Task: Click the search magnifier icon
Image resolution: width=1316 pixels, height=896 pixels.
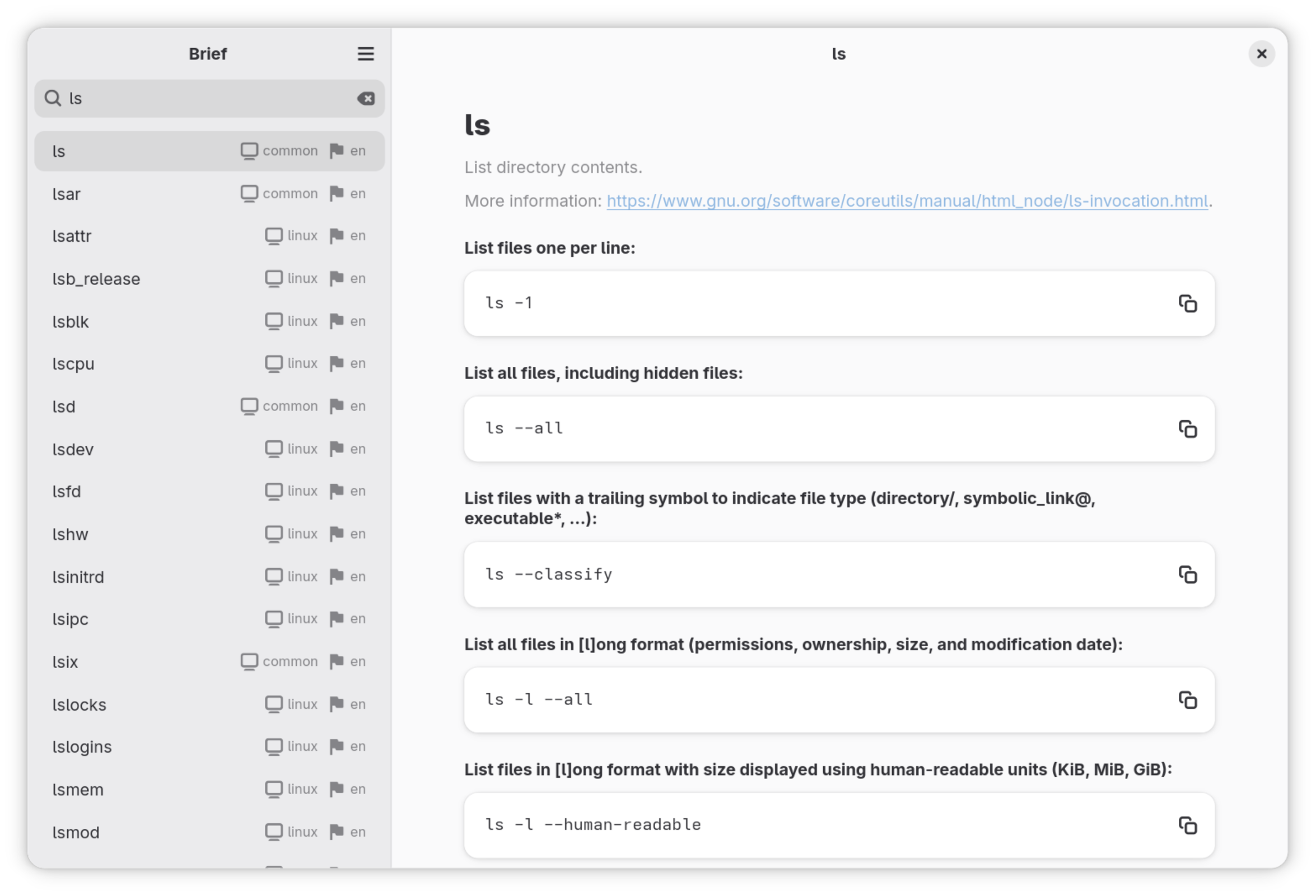Action: 53,98
